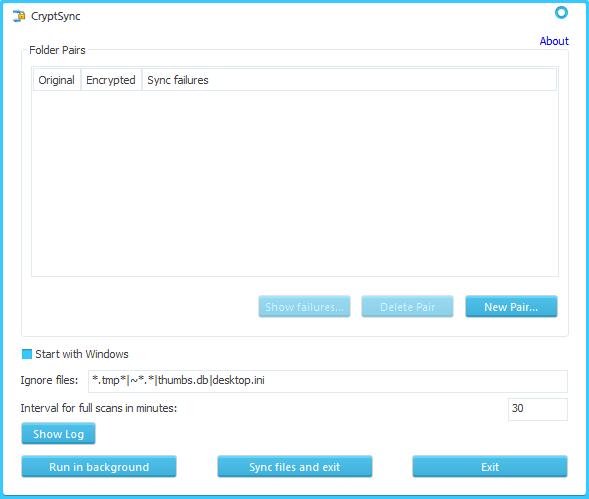Click the Run in background button
Screen dimensions: 589x499
[99, 467]
